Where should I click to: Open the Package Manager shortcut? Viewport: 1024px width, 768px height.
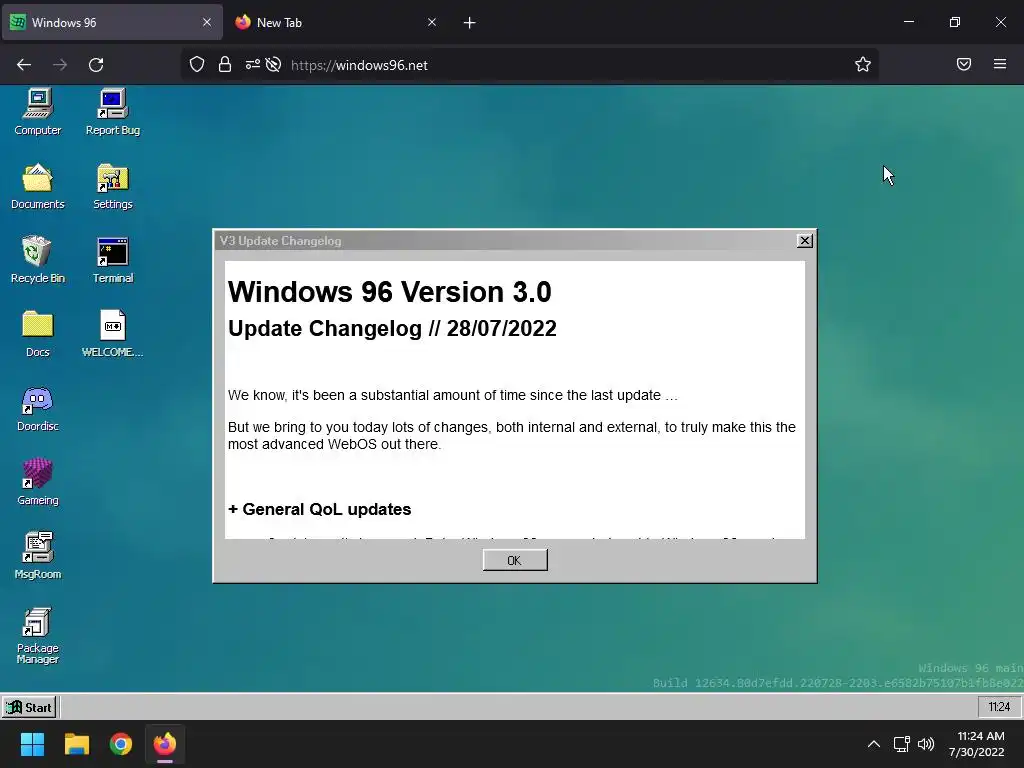[38, 635]
